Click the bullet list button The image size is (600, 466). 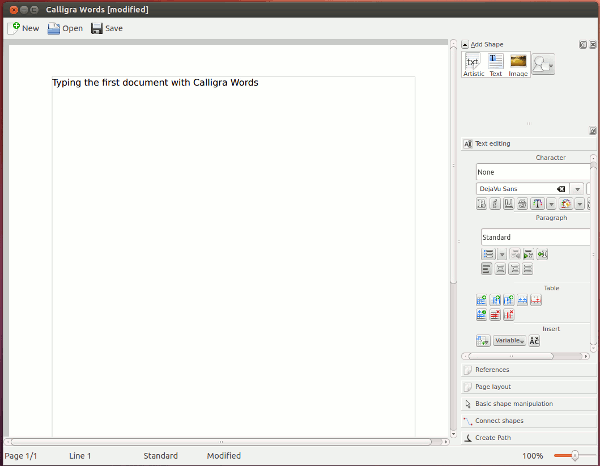point(488,254)
